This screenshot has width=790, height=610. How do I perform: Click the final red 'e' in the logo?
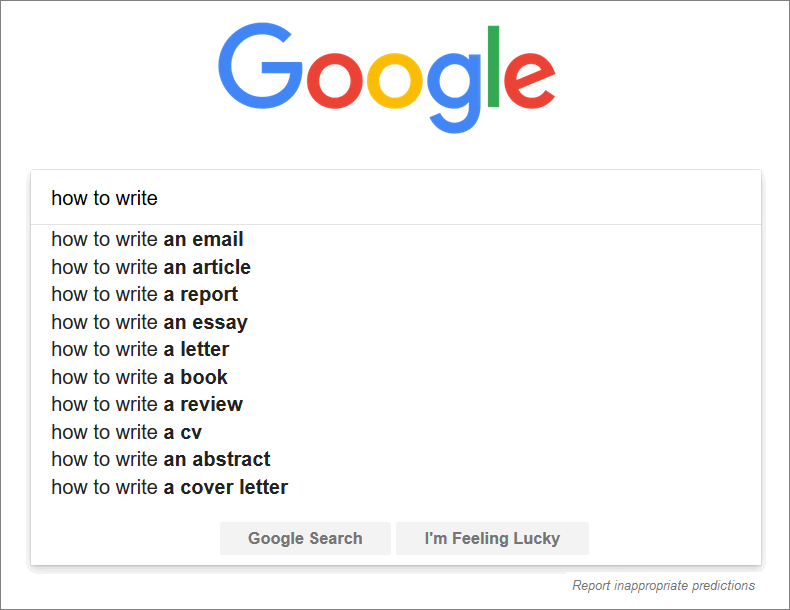pyautogui.click(x=530, y=81)
